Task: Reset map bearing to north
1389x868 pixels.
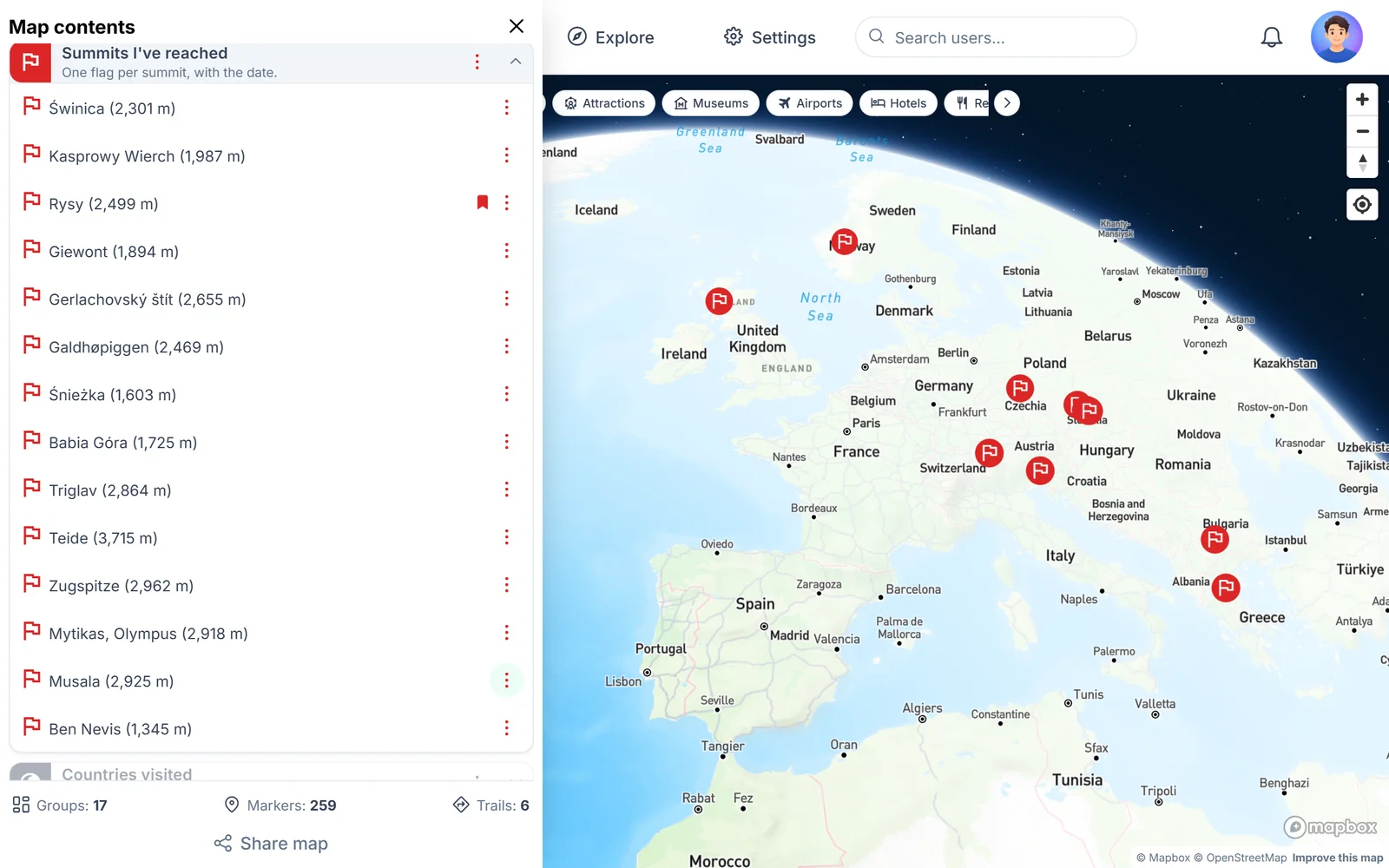Action: (x=1362, y=162)
